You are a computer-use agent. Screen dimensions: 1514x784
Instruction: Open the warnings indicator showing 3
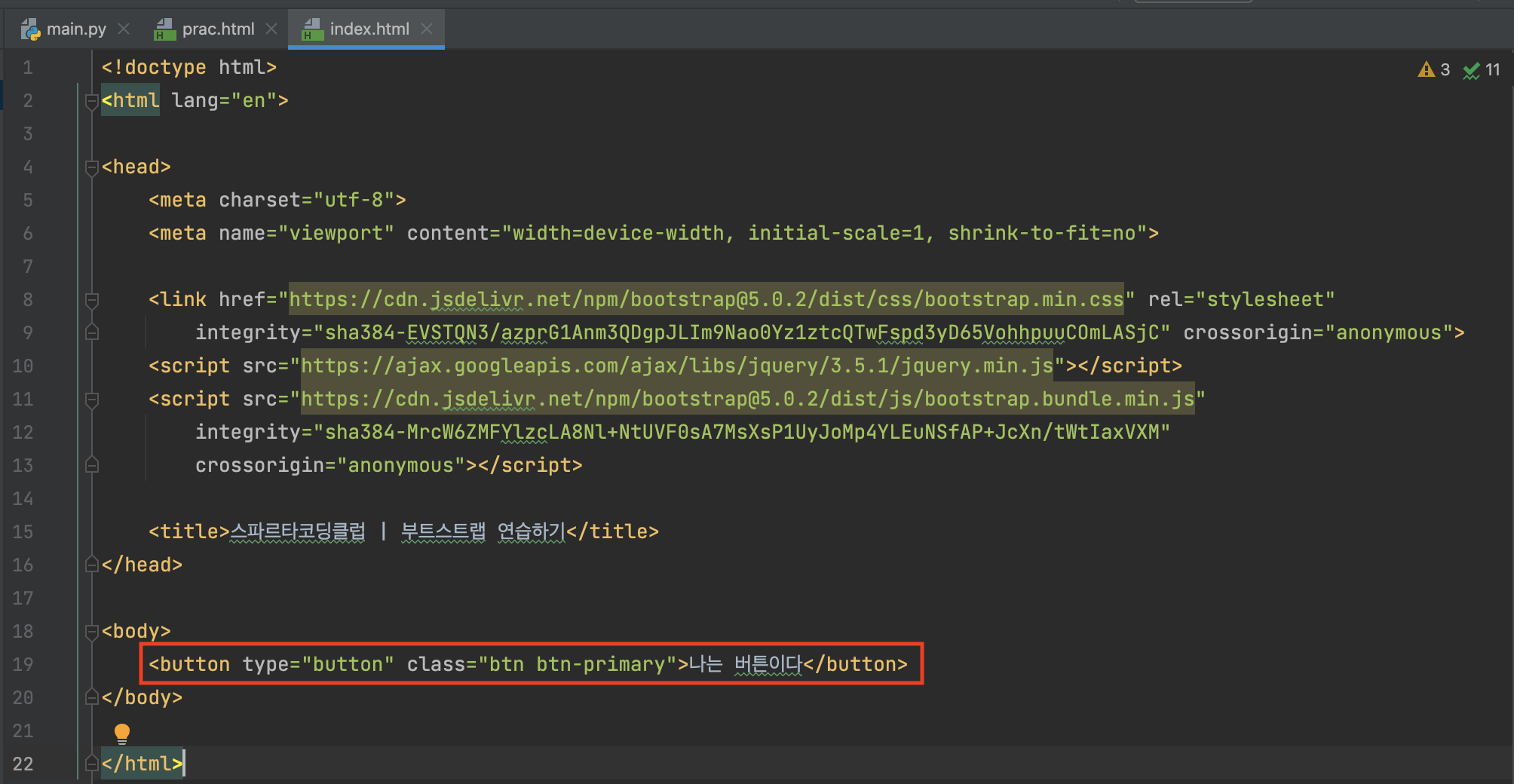pos(1433,69)
